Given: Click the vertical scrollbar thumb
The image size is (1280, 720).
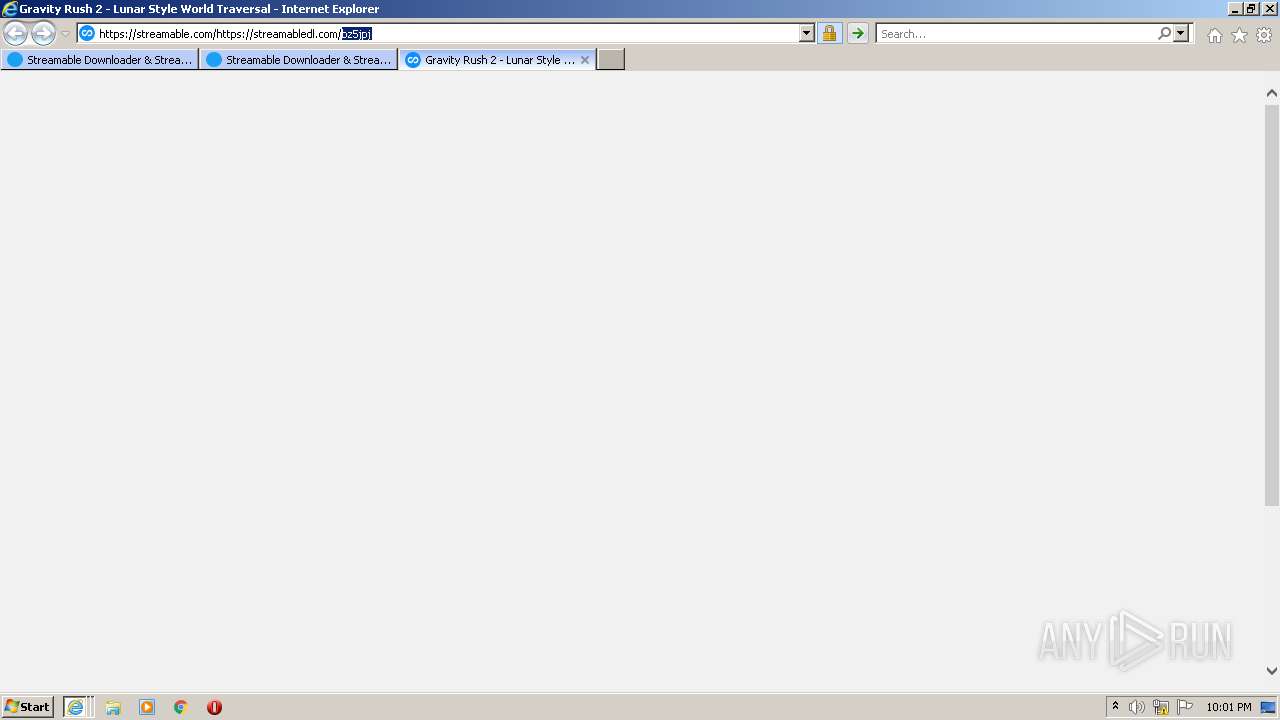Looking at the screenshot, I should [x=1272, y=305].
